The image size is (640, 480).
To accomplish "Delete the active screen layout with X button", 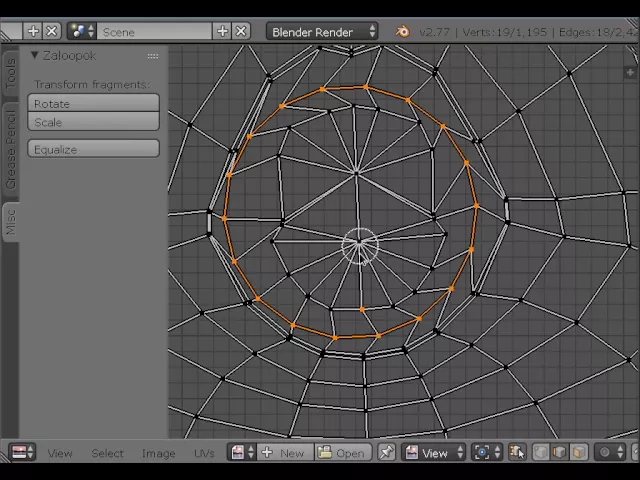I will pyautogui.click(x=52, y=31).
